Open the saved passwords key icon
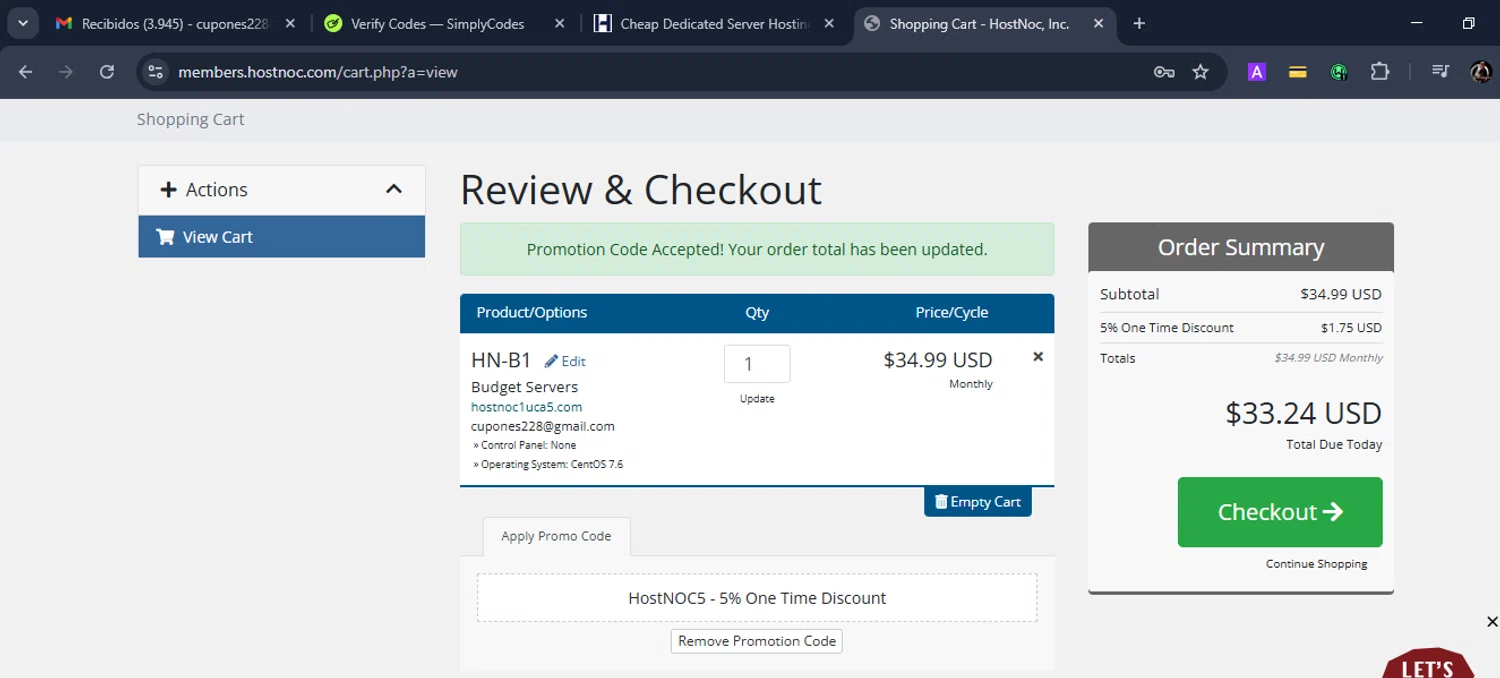The image size is (1500, 678). (1164, 71)
